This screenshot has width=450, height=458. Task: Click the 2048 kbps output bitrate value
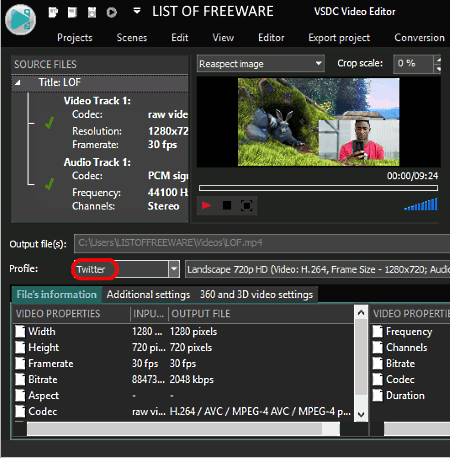click(x=192, y=379)
